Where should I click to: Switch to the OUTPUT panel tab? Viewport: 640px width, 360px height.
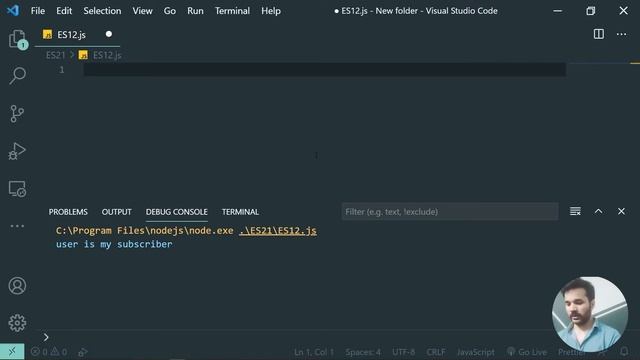tap(116, 212)
